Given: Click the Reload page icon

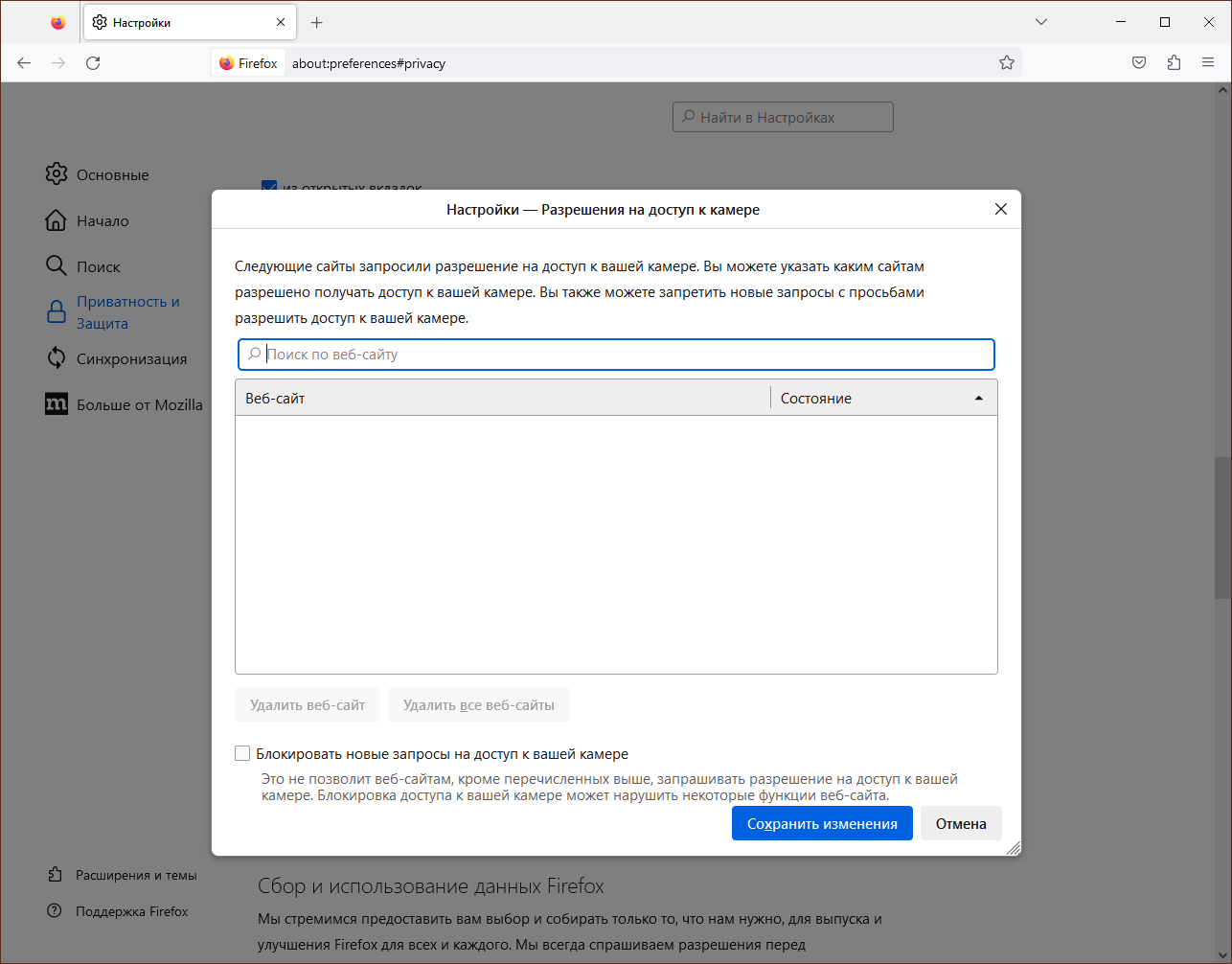Looking at the screenshot, I should click(x=93, y=63).
